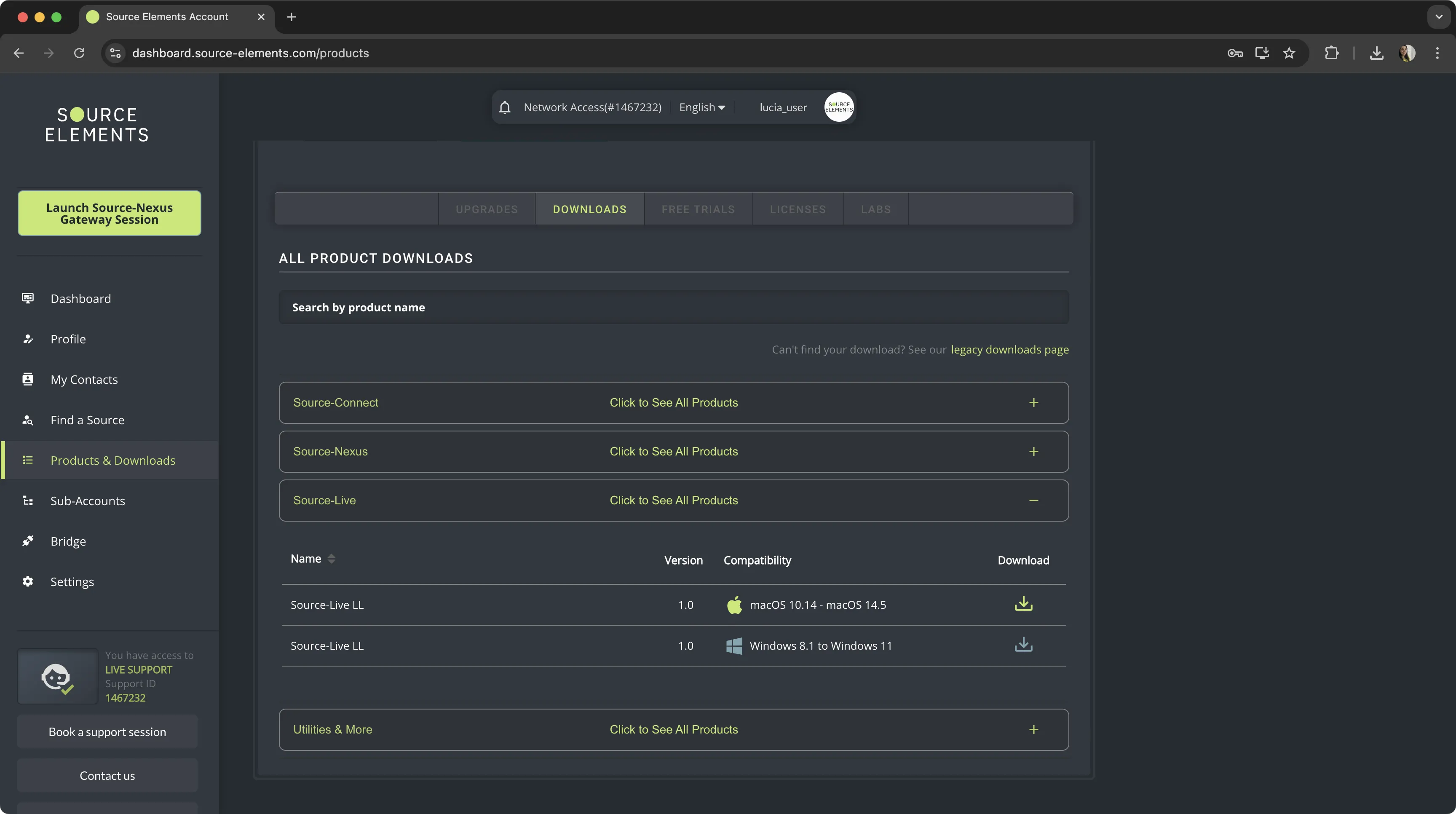Sort table by Name column arrows

[332, 559]
